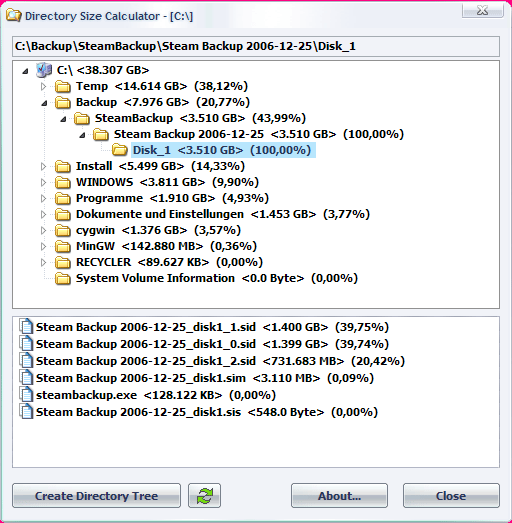Image resolution: width=512 pixels, height=523 pixels.
Task: Click the path field showing Disk_1 location
Action: (x=256, y=46)
